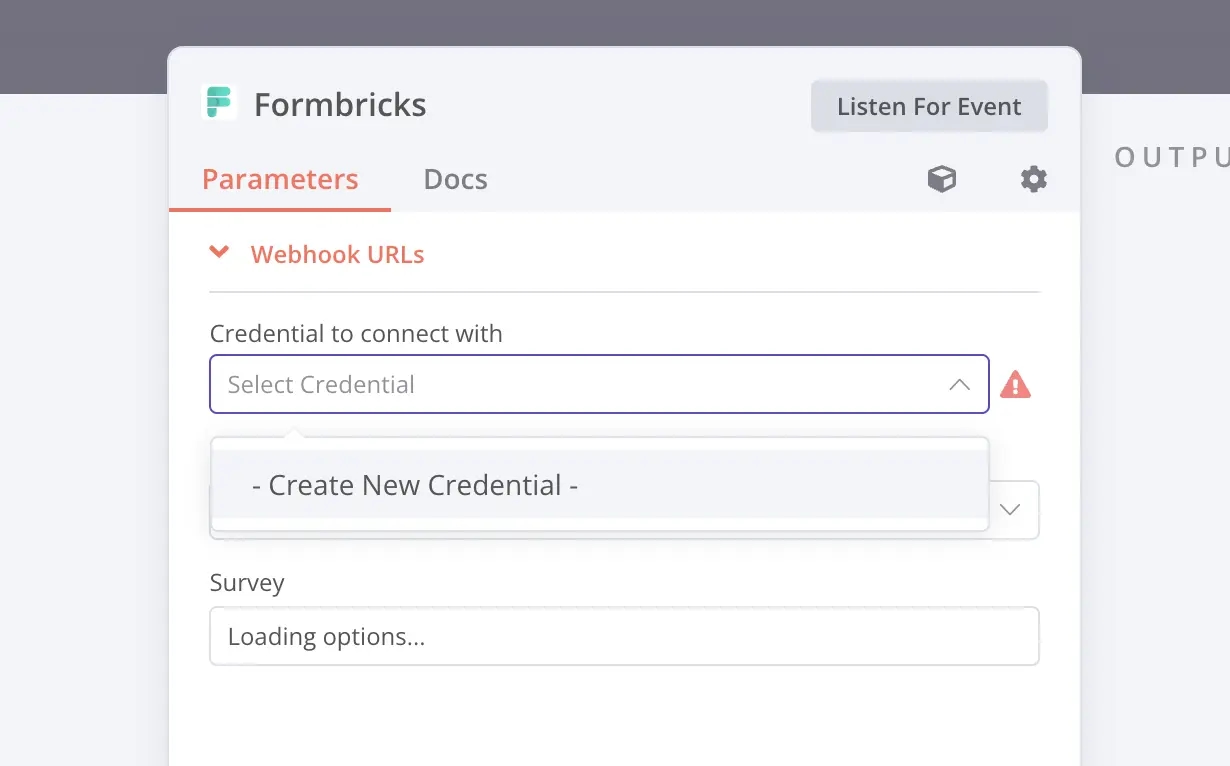Expand the dropdown partly hidden behind the credential list
This screenshot has height=766, width=1230.
[x=1011, y=510]
